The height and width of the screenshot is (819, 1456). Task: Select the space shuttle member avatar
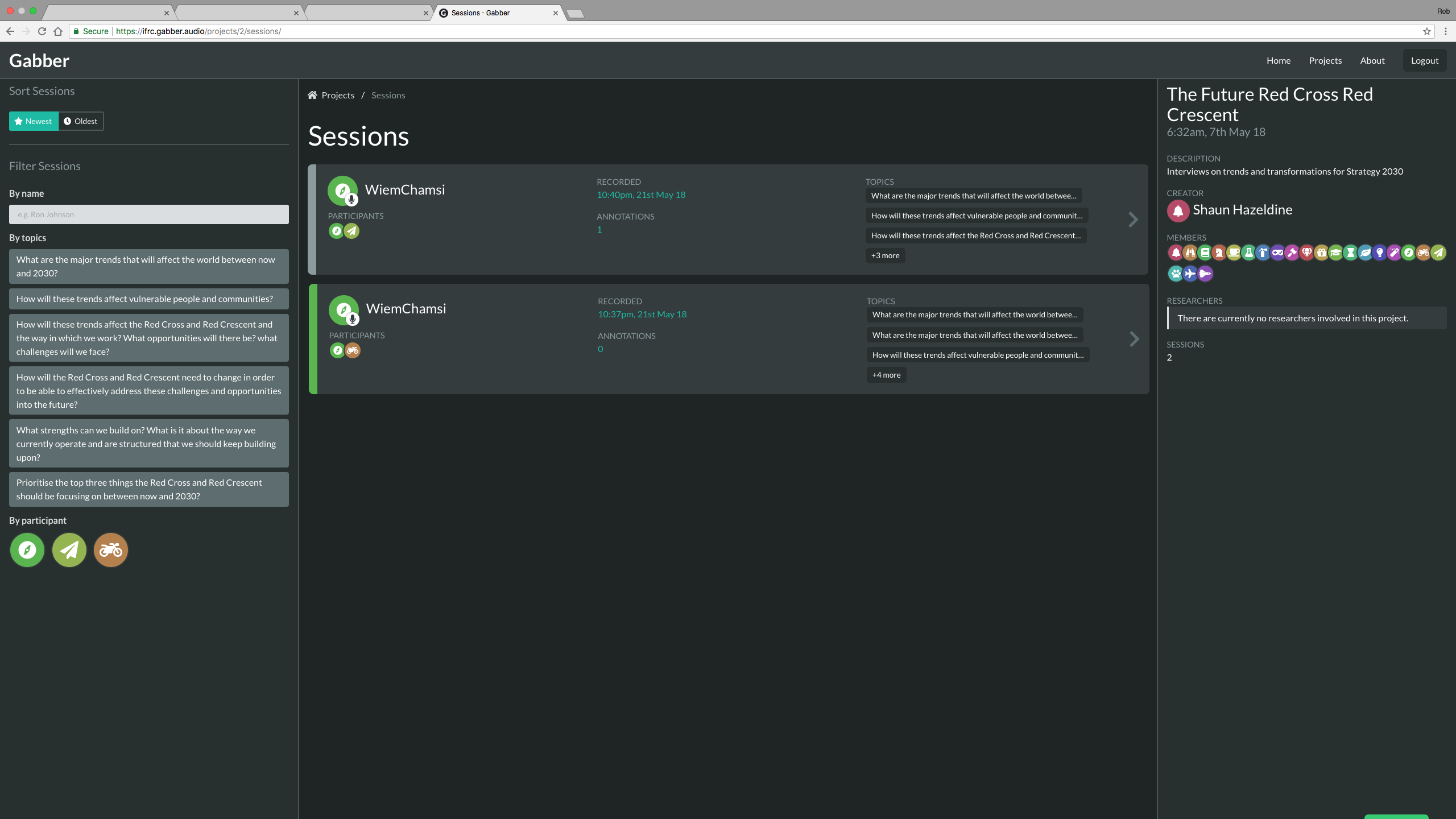point(1205,274)
